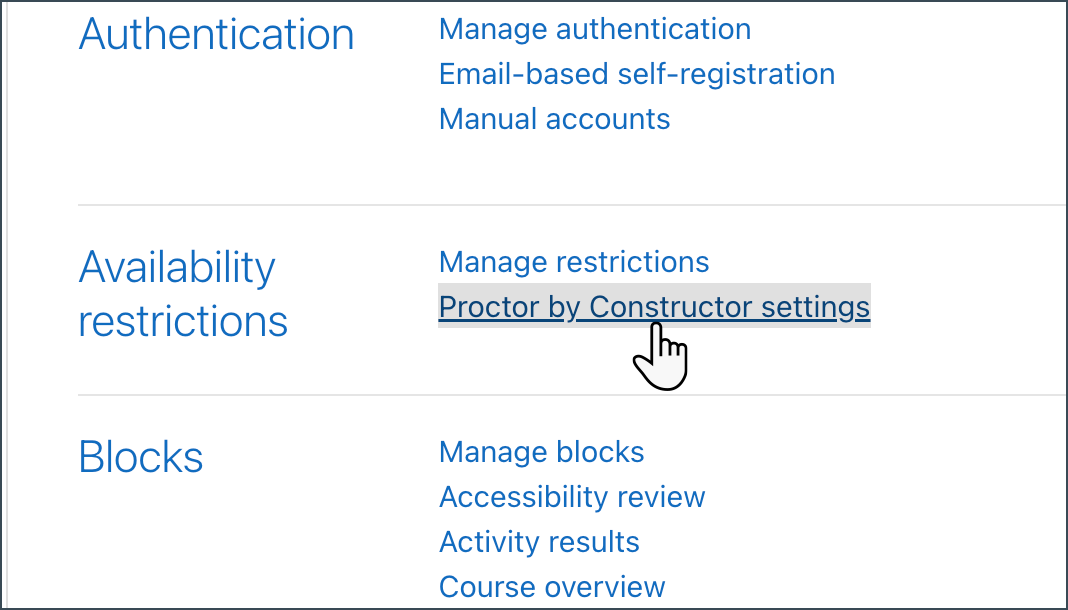This screenshot has height=610, width=1068.
Task: Open the Manage authentication link
Action: pyautogui.click(x=594, y=29)
